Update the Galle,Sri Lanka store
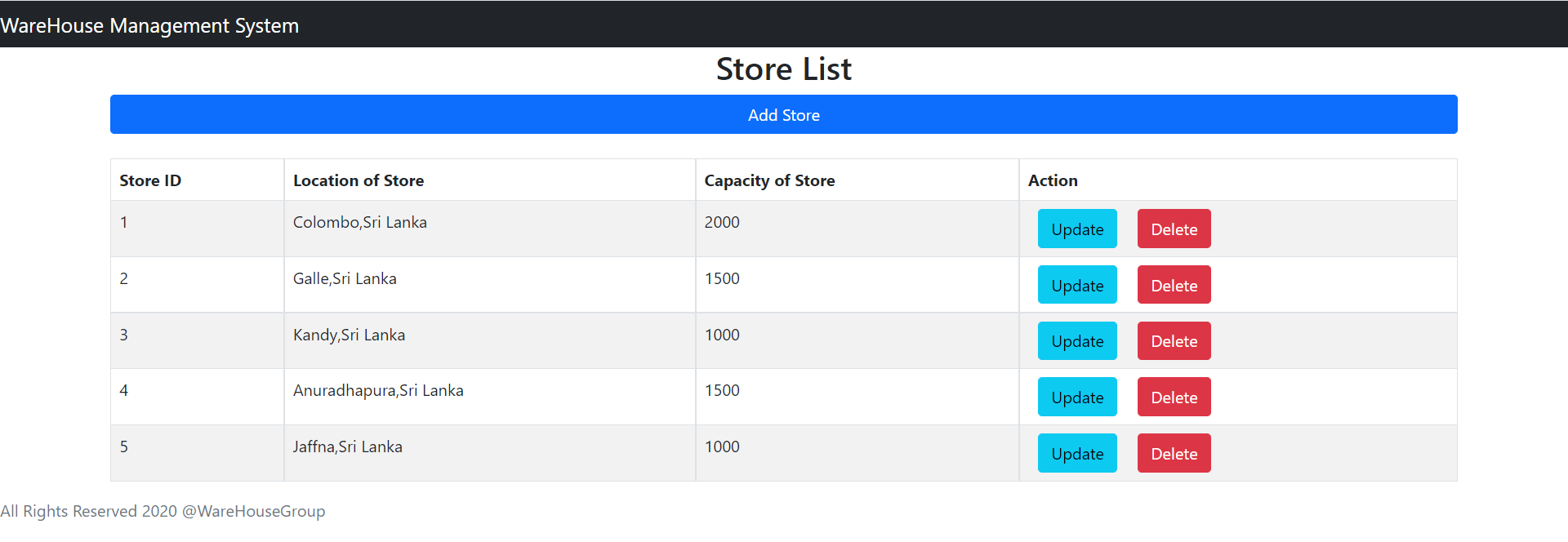The width and height of the screenshot is (1568, 542). [1077, 285]
